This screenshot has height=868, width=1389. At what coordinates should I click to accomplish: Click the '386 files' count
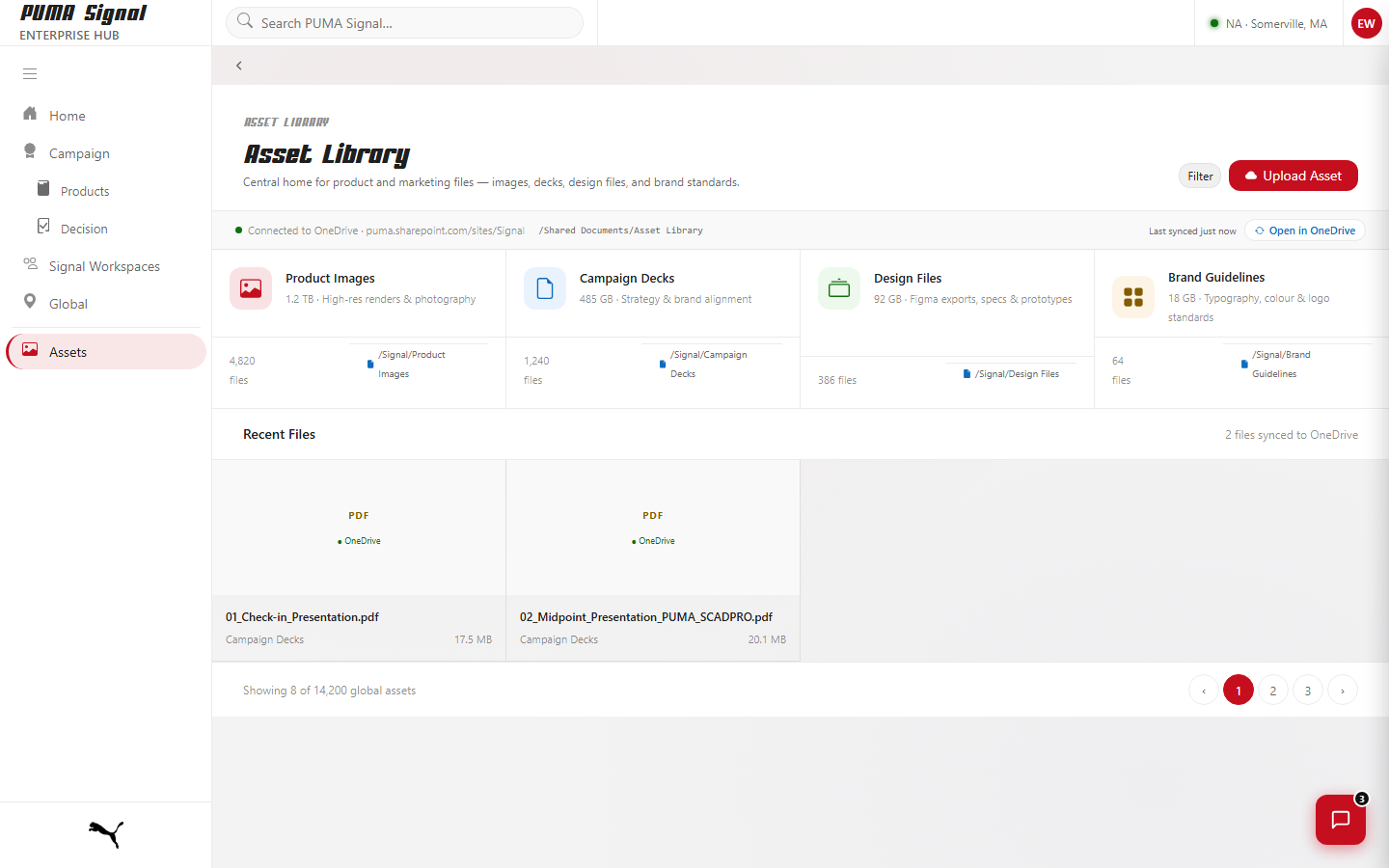pos(837,380)
